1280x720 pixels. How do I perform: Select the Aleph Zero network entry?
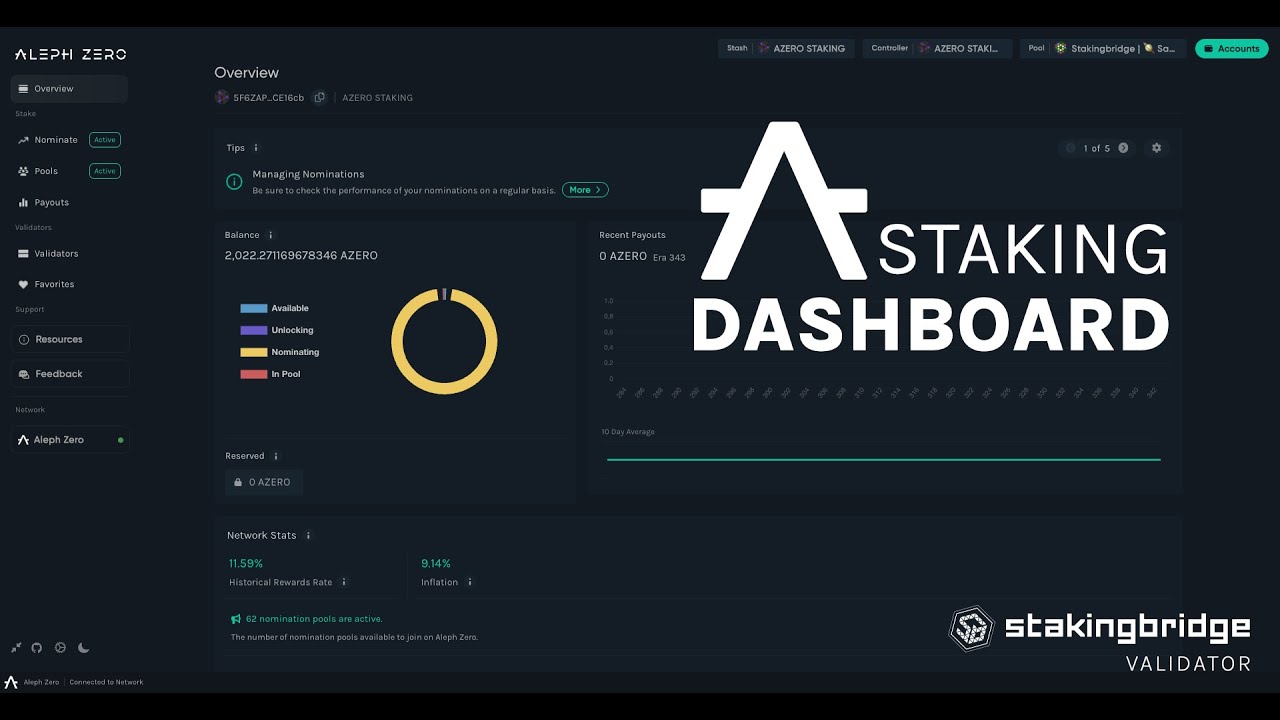[69, 440]
